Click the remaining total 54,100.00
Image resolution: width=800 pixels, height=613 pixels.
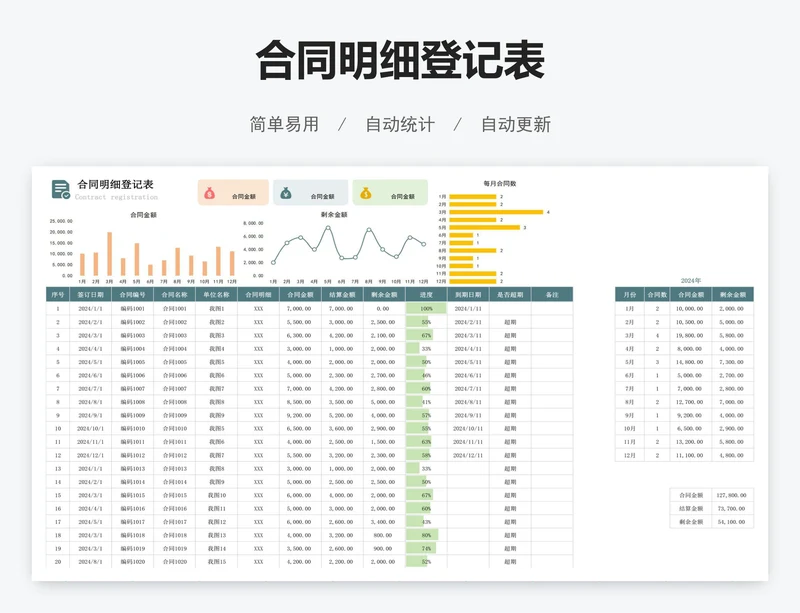[732, 522]
